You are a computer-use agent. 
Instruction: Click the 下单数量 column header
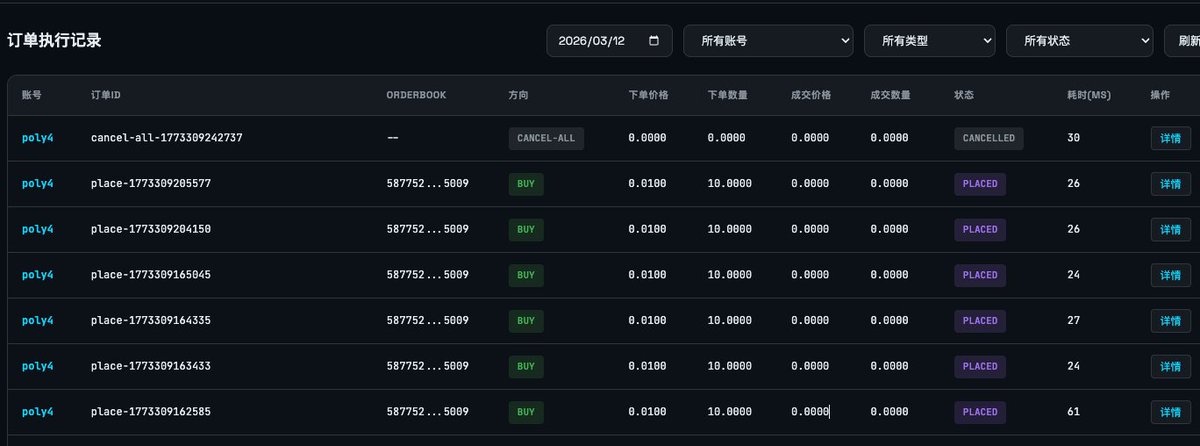pyautogui.click(x=727, y=95)
